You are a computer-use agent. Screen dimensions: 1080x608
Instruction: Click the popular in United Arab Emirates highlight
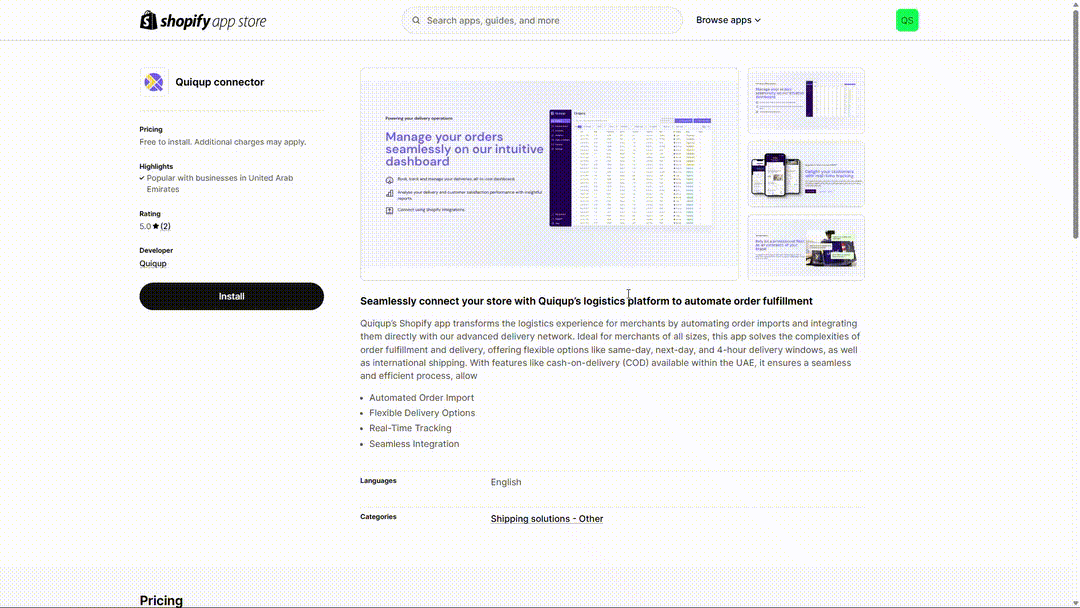click(220, 183)
